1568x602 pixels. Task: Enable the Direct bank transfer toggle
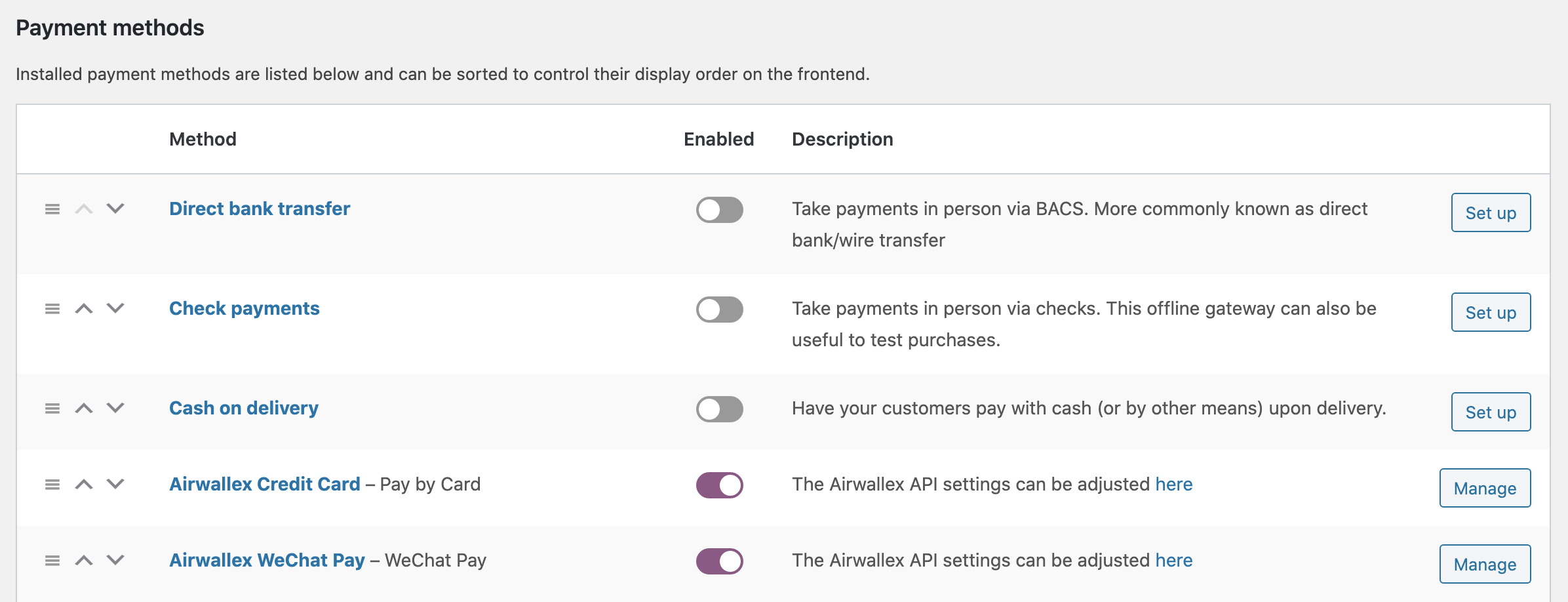pyautogui.click(x=720, y=211)
